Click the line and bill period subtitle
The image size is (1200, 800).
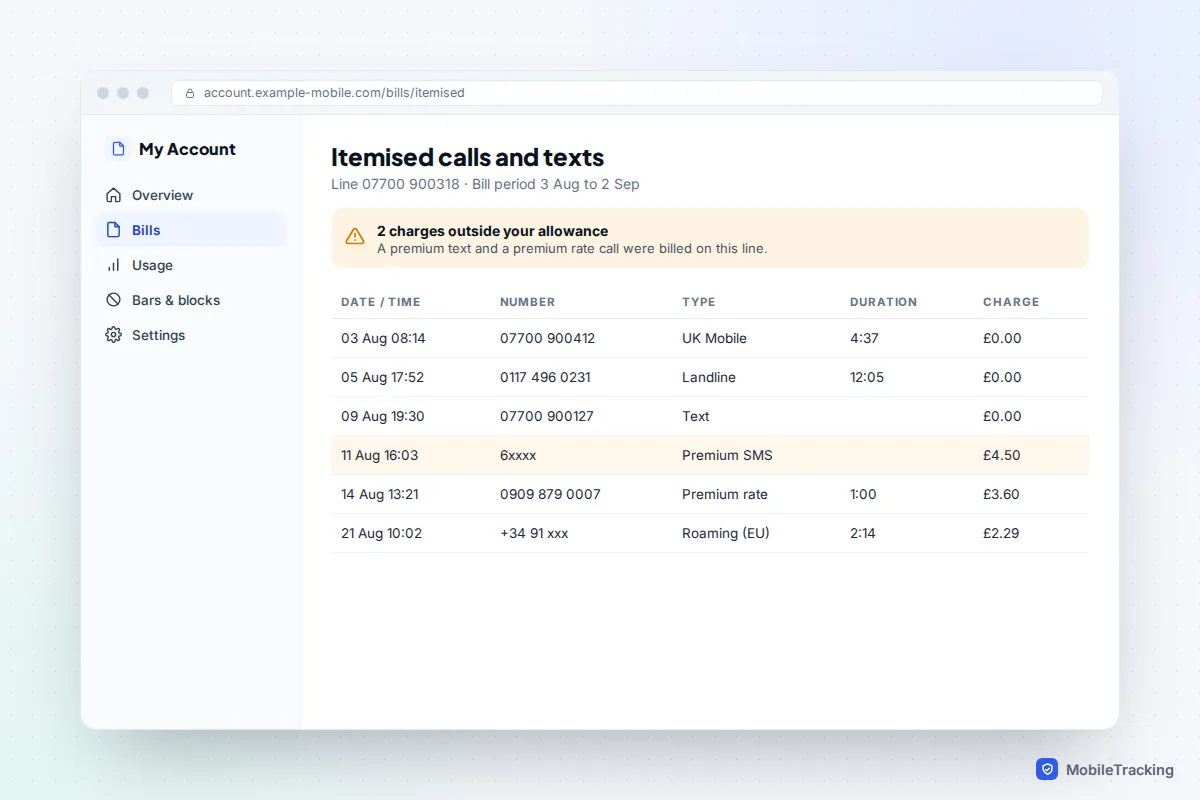coord(485,184)
